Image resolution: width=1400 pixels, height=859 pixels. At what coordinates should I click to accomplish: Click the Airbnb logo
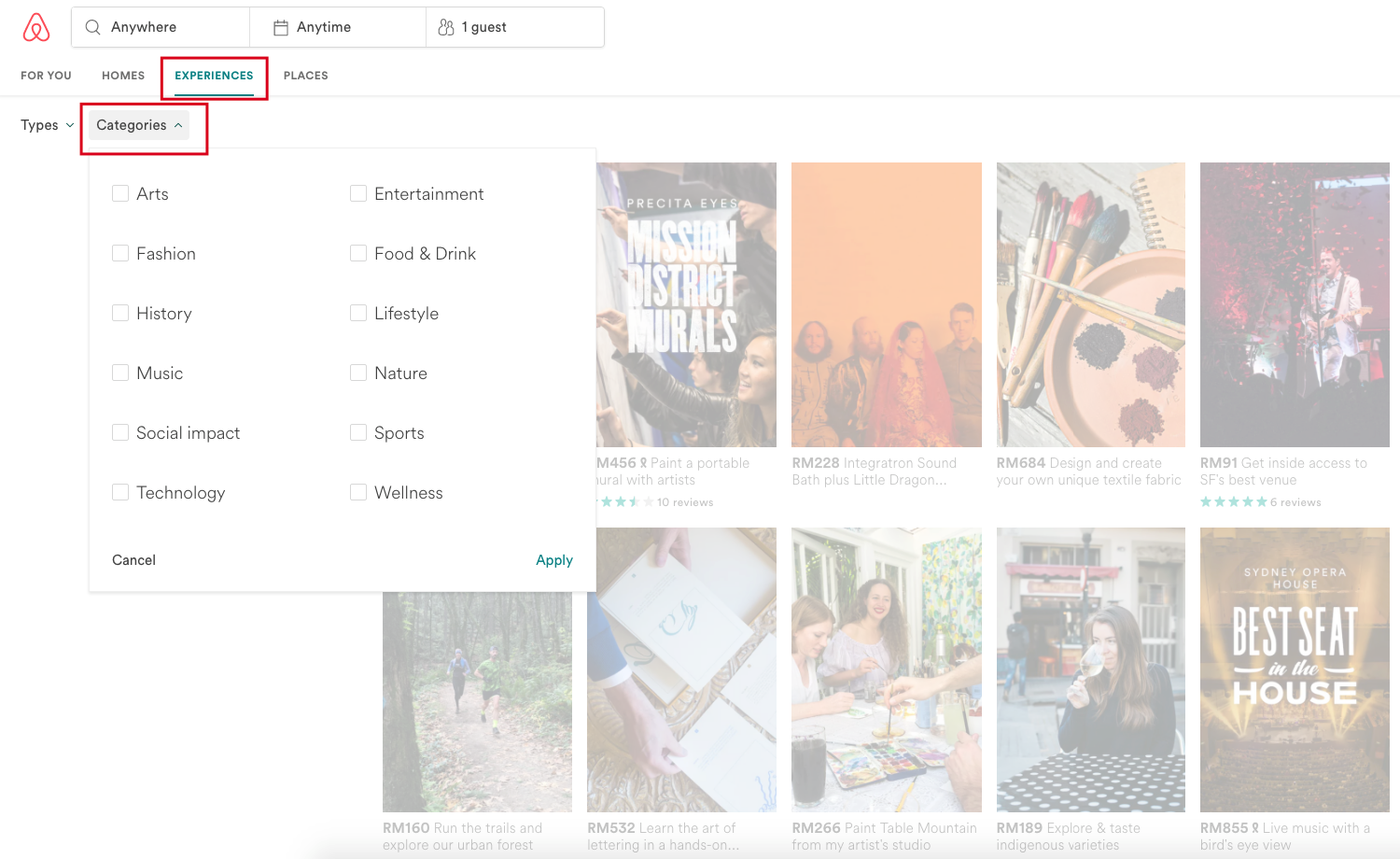[36, 27]
